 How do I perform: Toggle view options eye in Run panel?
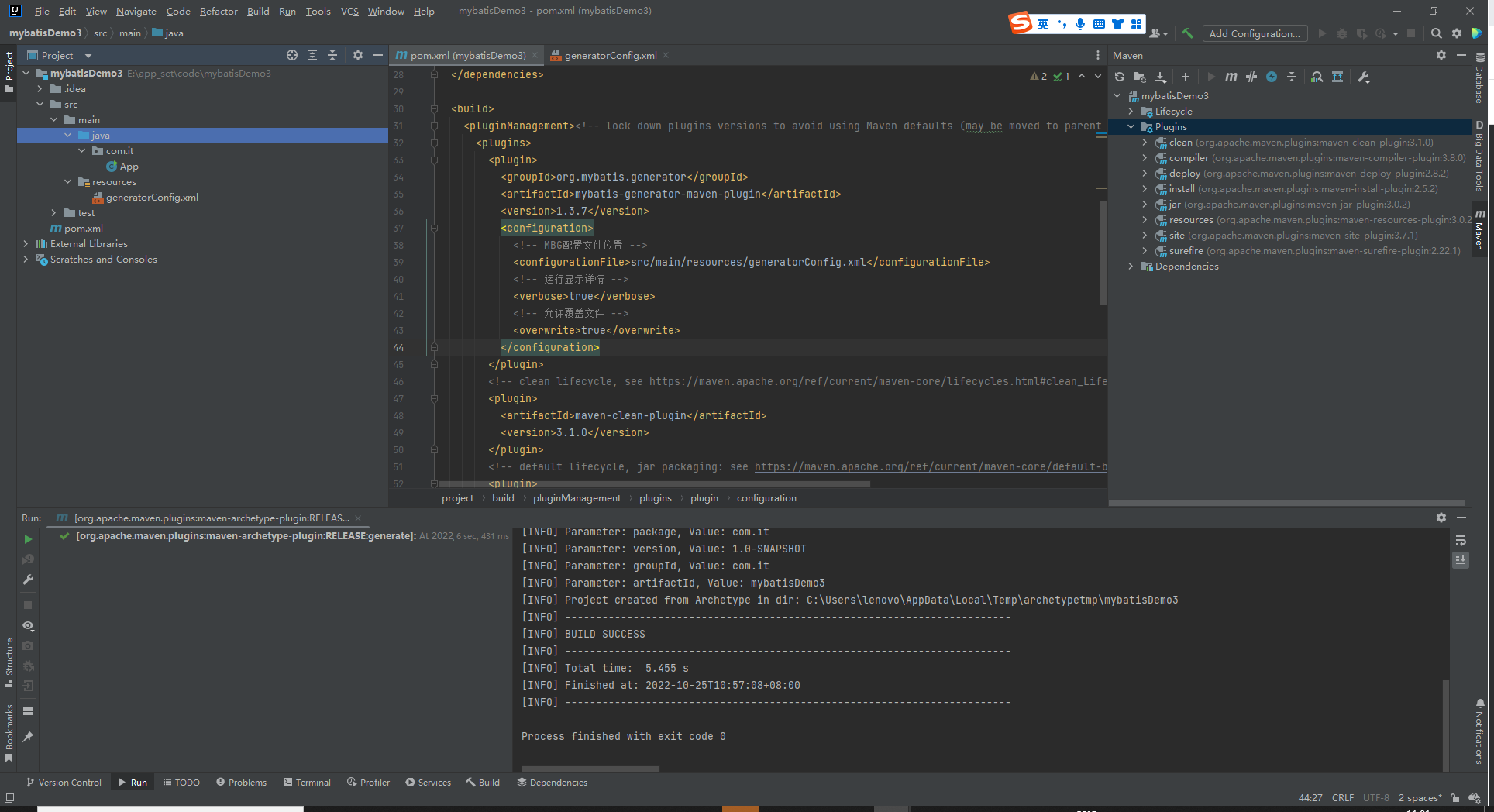point(28,625)
